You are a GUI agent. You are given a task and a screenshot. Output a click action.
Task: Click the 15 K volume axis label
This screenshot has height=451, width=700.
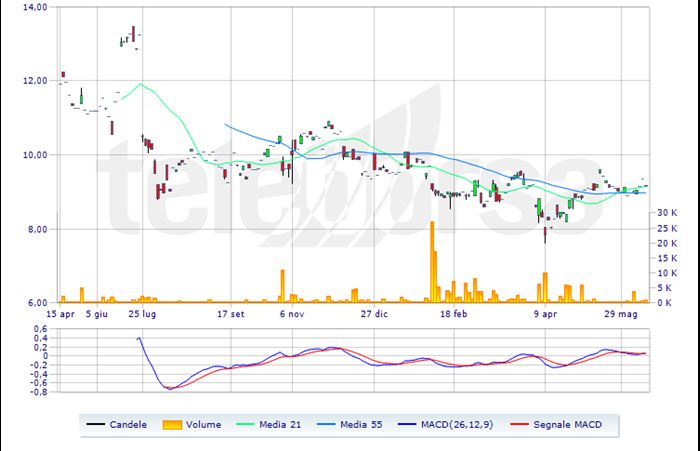(x=667, y=258)
